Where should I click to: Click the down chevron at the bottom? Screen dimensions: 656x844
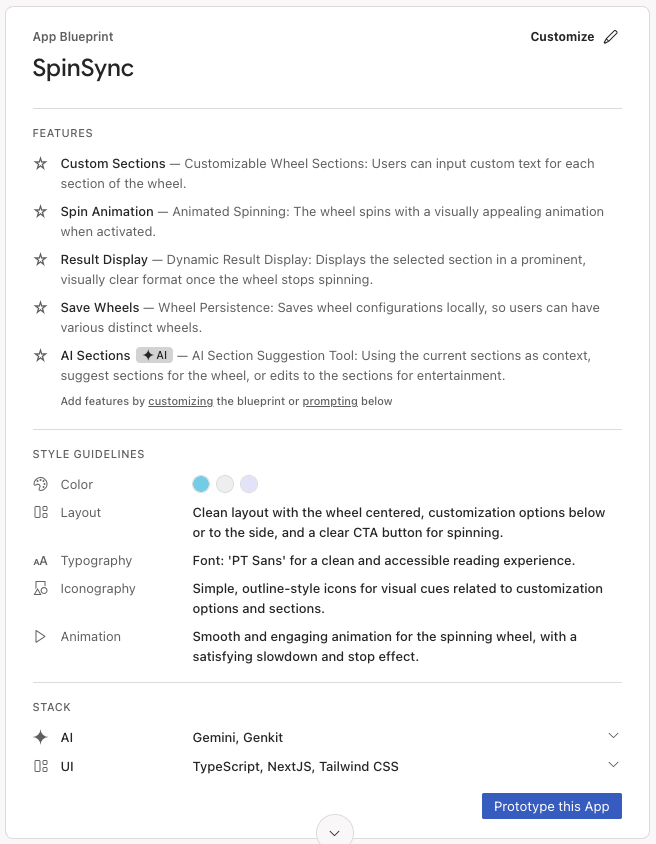pyautogui.click(x=334, y=831)
